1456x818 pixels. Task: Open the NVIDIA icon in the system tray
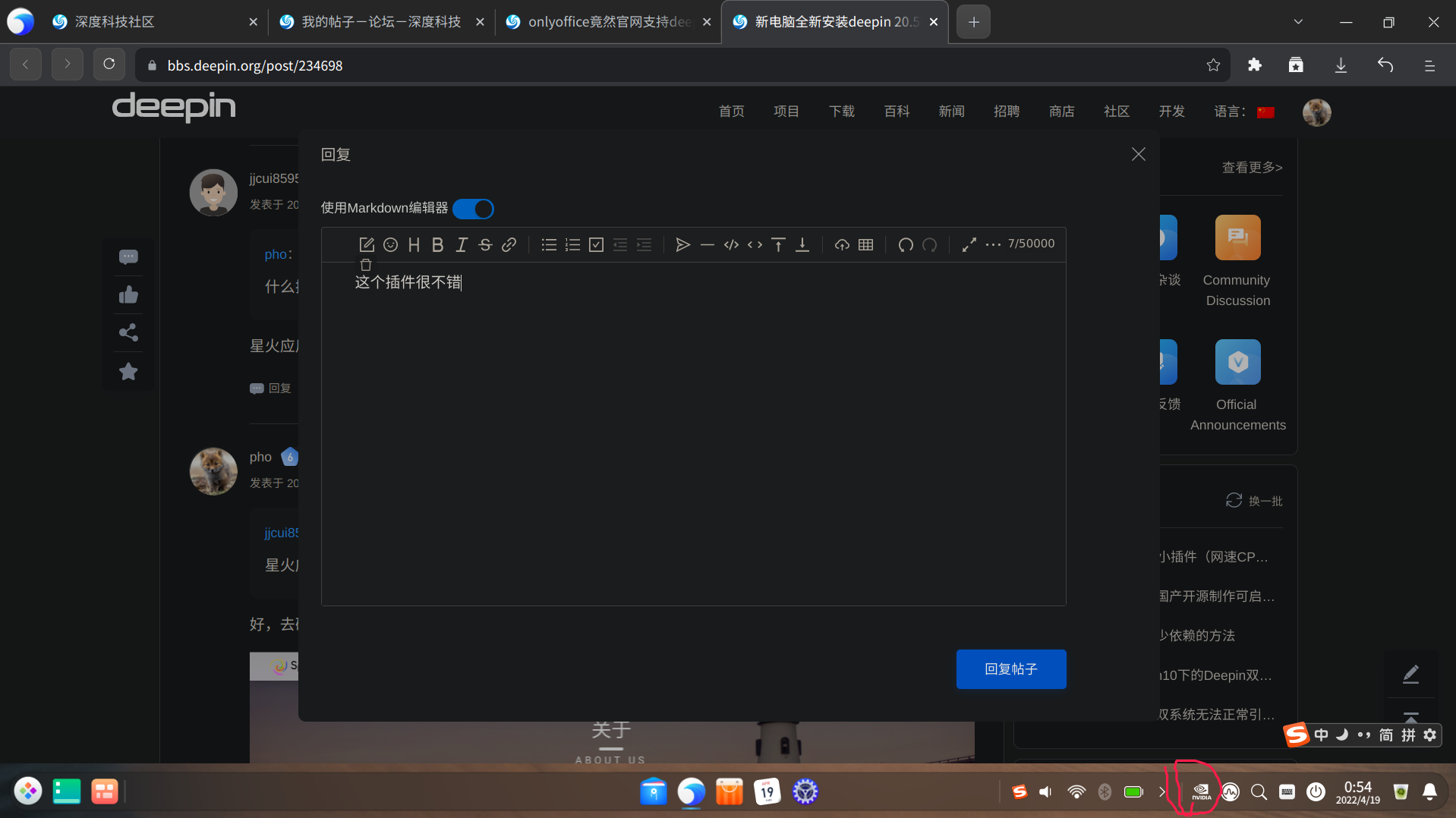[1200, 791]
